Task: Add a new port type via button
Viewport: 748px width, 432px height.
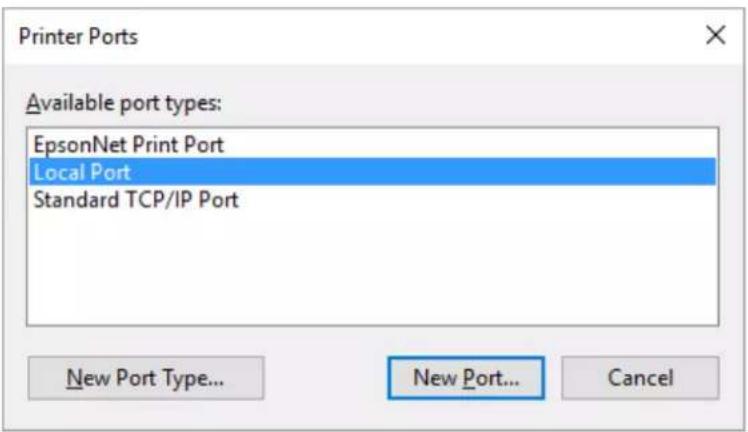Action: 145,378
